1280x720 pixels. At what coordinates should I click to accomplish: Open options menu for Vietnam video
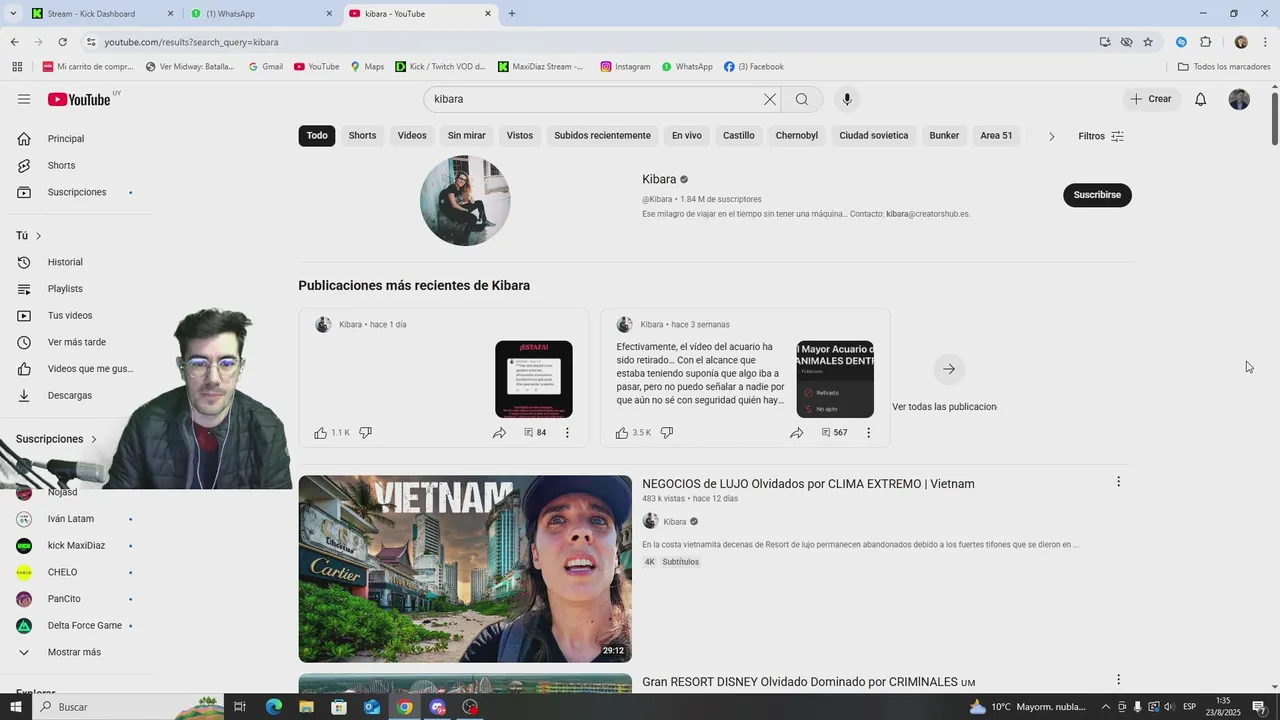click(1118, 482)
